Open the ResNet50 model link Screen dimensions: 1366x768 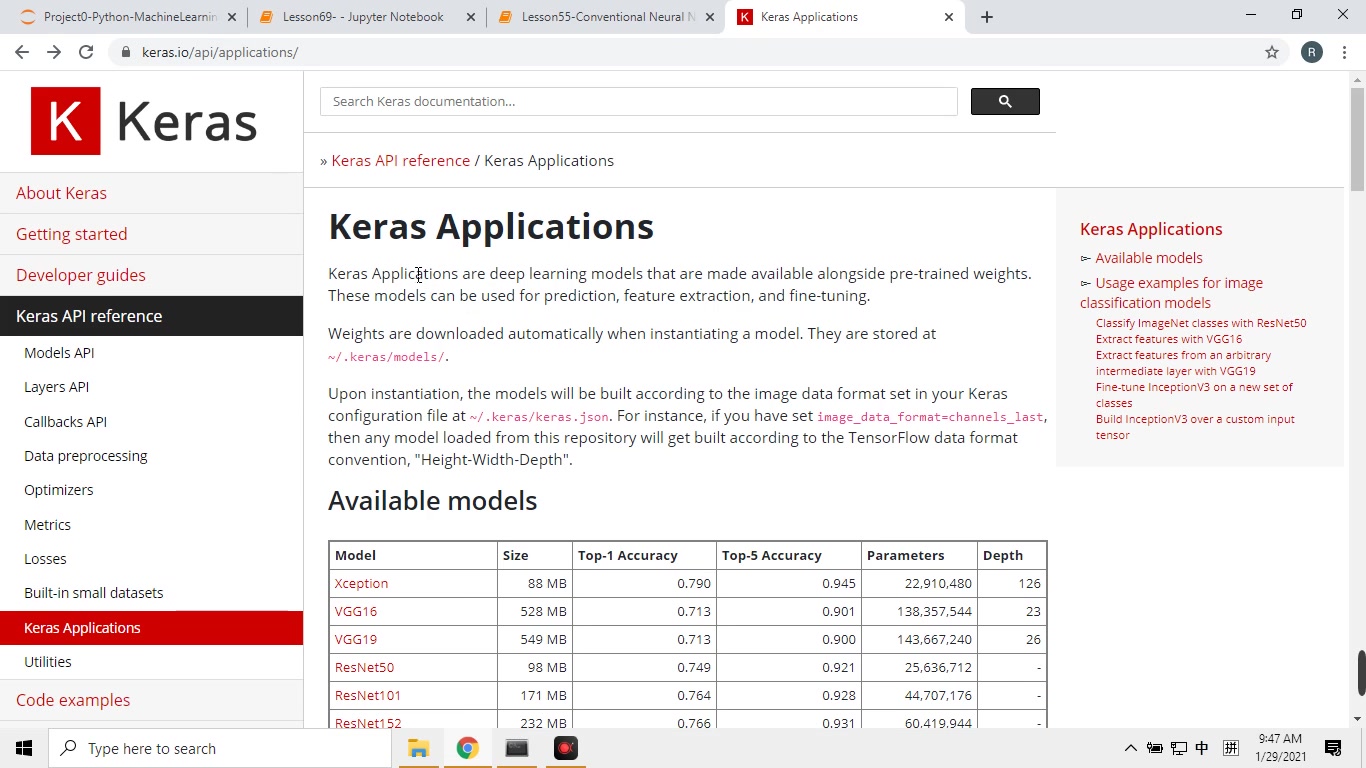tap(364, 667)
